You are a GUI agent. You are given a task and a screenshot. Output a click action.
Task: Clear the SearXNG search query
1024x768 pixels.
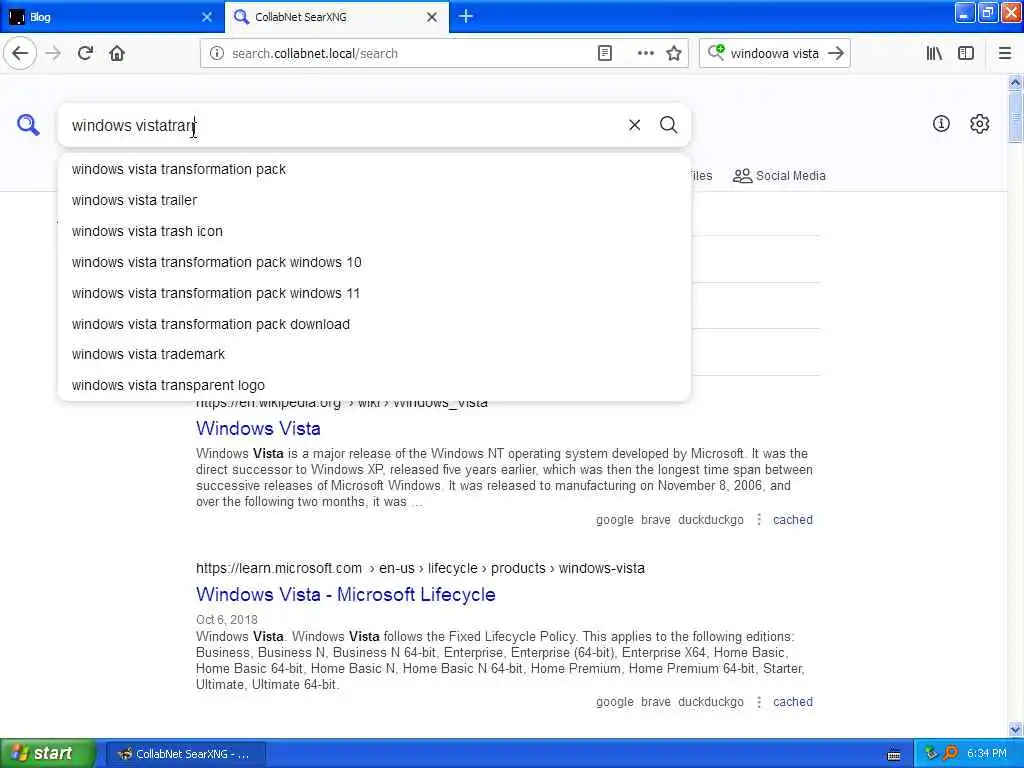click(x=634, y=125)
